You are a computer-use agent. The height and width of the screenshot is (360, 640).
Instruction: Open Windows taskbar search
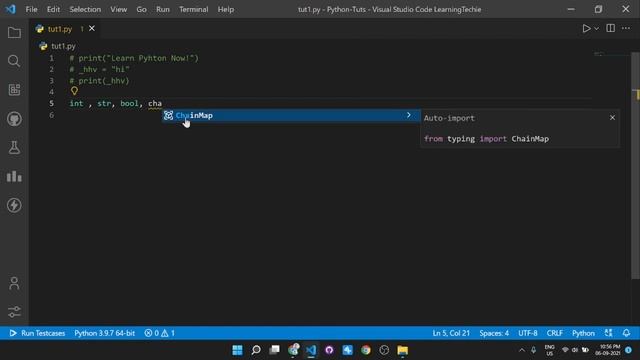tap(256, 350)
